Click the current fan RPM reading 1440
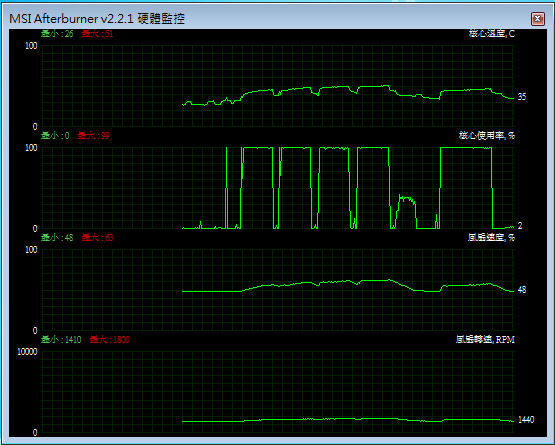The height and width of the screenshot is (445, 555). coord(526,420)
